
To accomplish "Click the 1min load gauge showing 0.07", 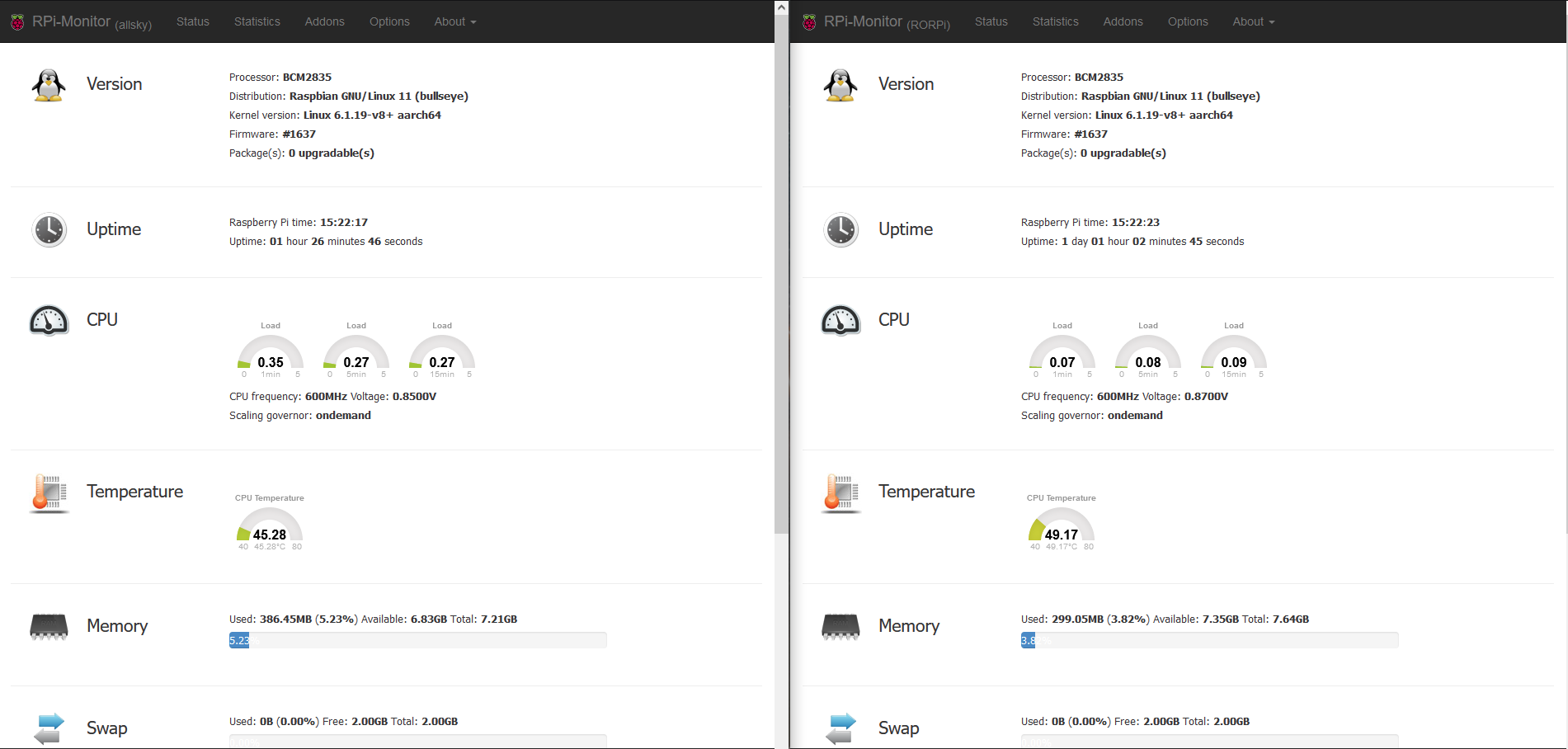I will (x=1062, y=352).
